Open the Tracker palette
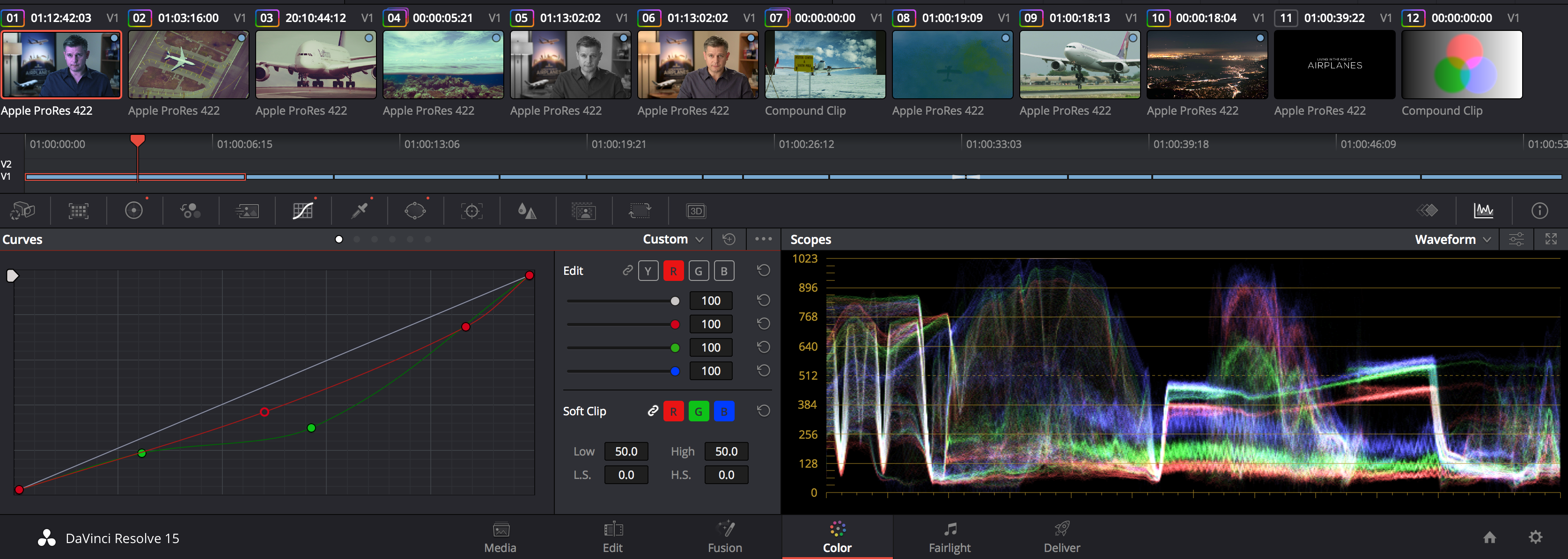Viewport: 1568px width, 559px height. click(x=472, y=211)
